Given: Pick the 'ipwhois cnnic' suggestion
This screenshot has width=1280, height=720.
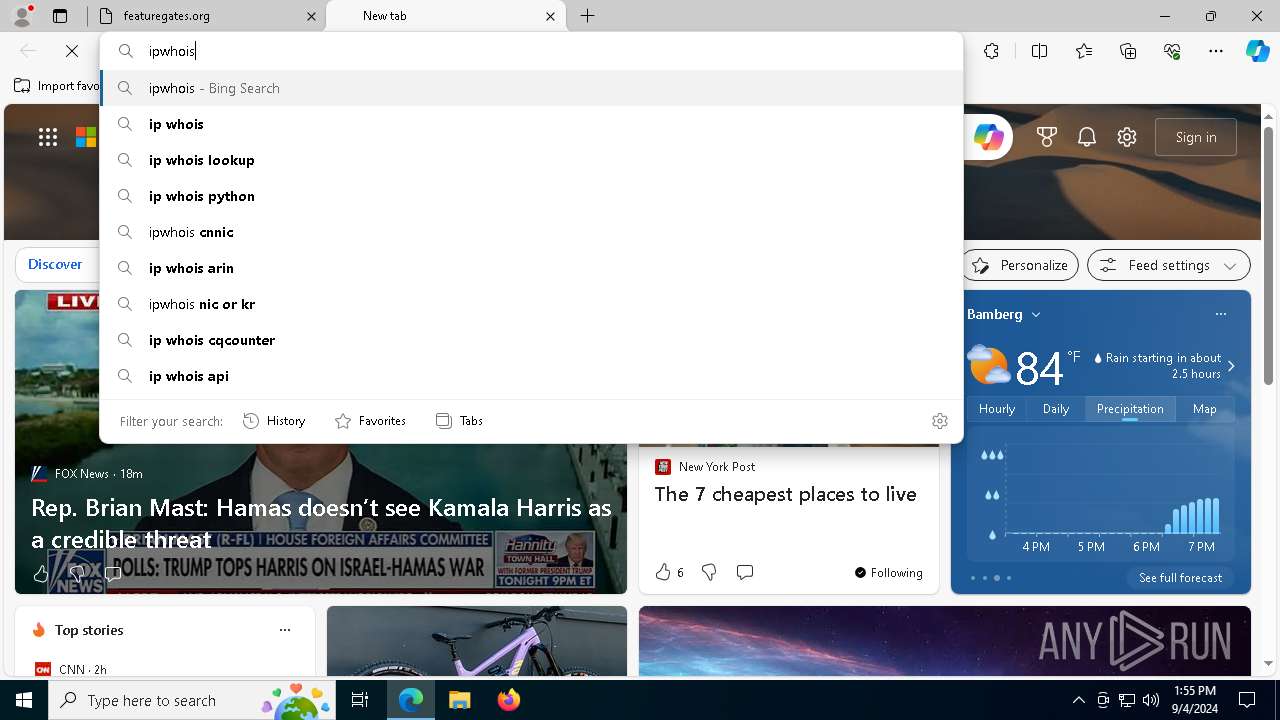Looking at the screenshot, I should pyautogui.click(x=531, y=232).
